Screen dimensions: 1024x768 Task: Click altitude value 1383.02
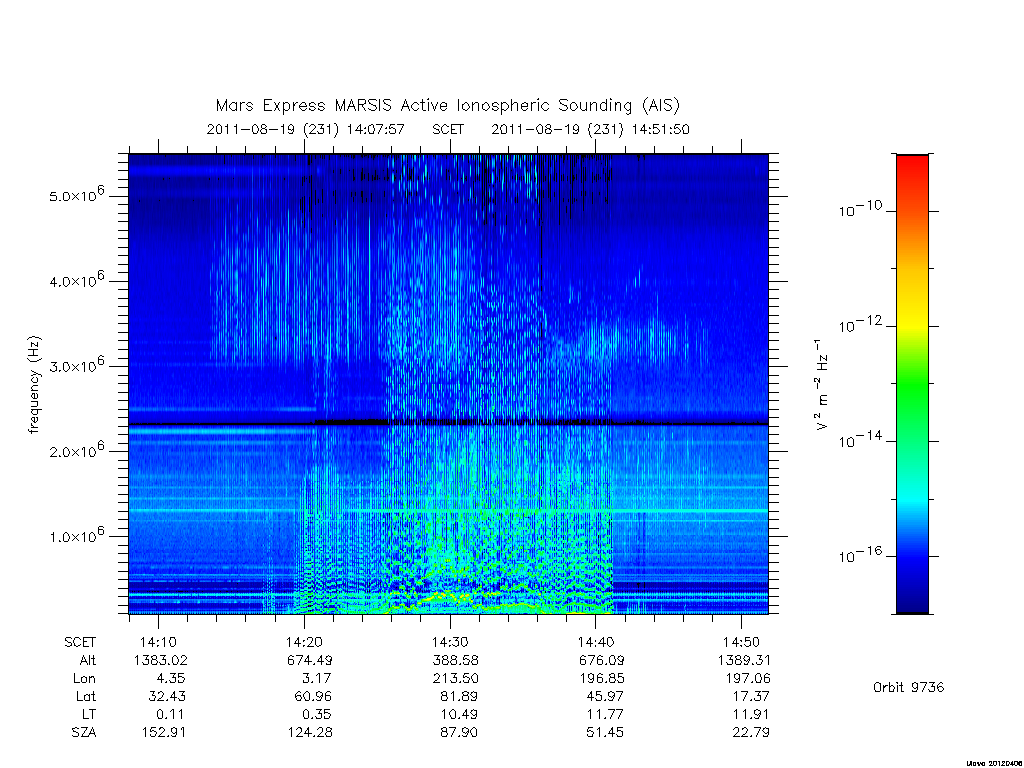(161, 660)
